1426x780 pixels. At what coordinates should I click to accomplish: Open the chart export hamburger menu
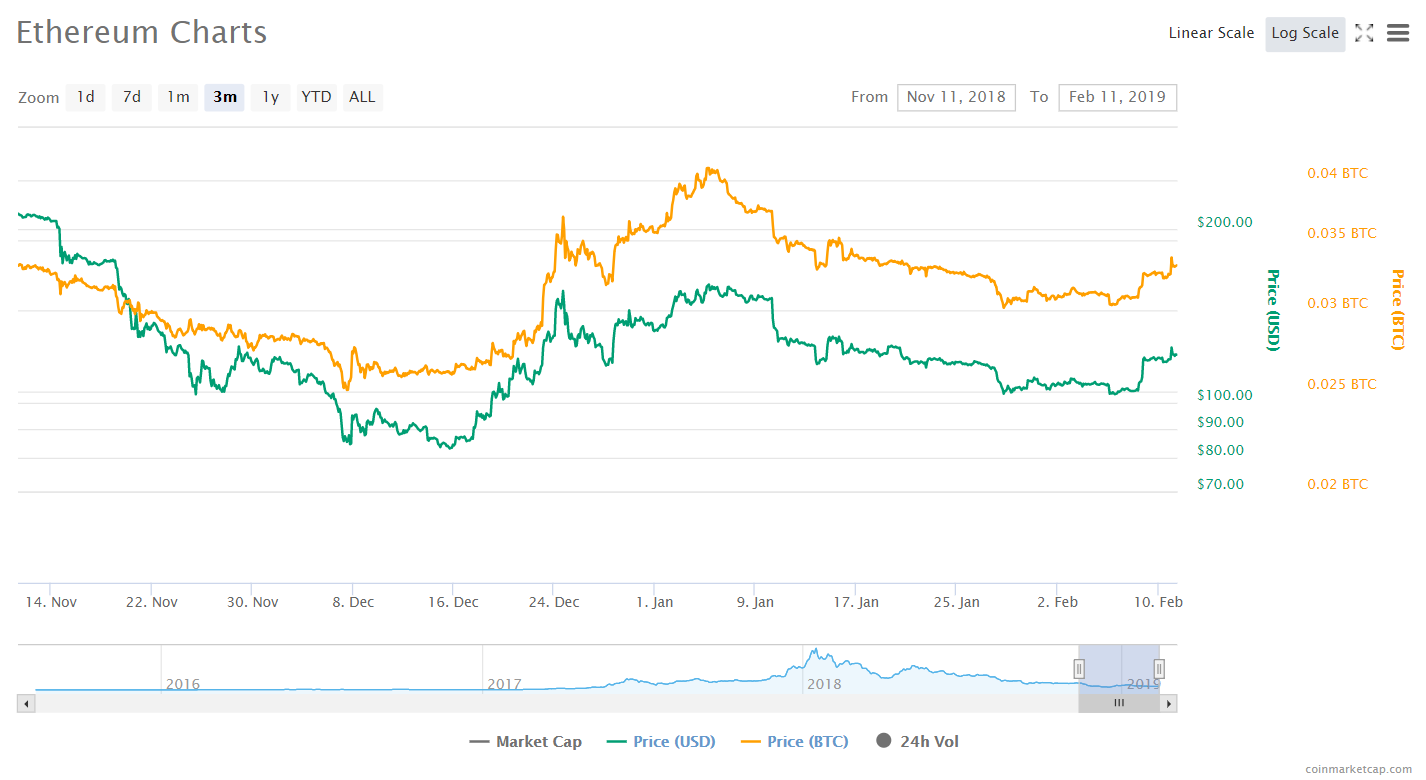[x=1397, y=32]
